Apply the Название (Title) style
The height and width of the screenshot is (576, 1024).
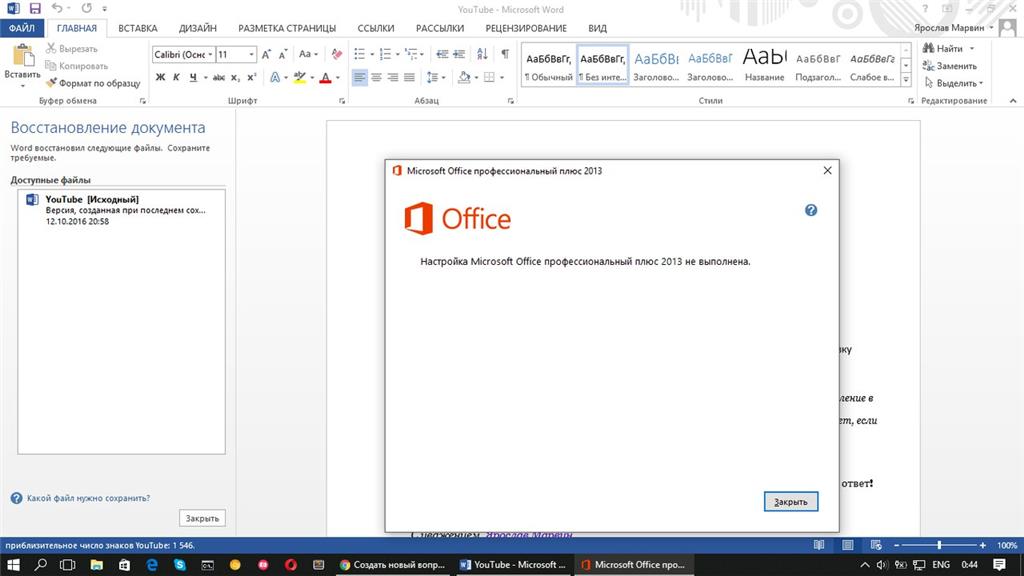(x=764, y=65)
